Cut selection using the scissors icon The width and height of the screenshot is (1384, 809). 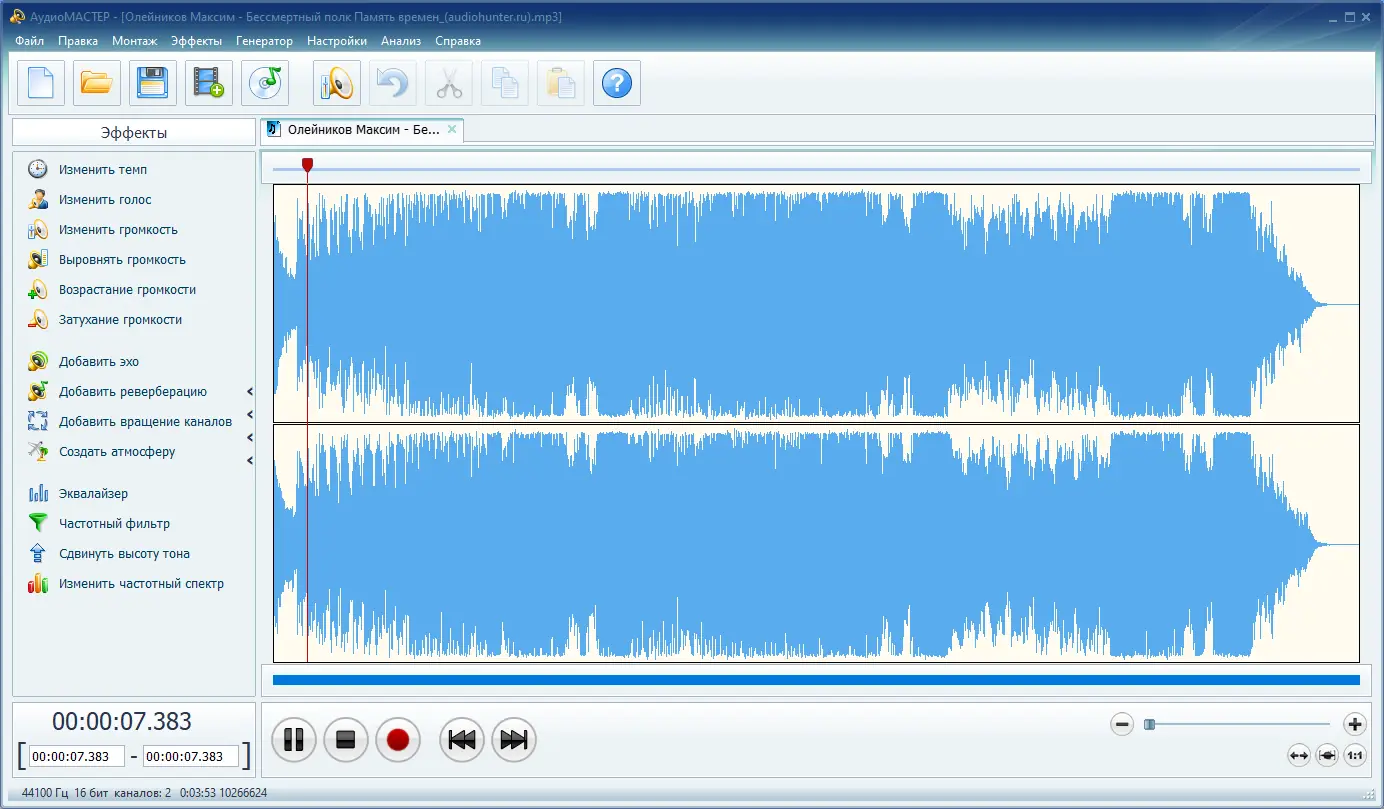click(449, 83)
